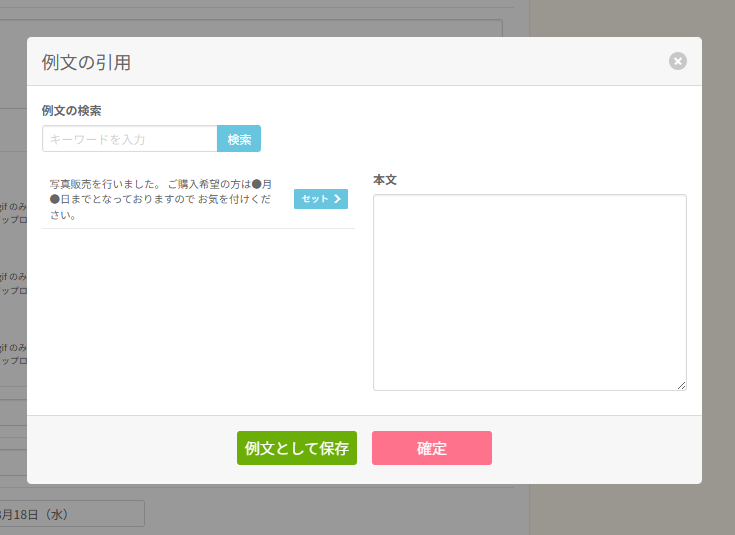Click the pink 確定 button

coord(432,448)
